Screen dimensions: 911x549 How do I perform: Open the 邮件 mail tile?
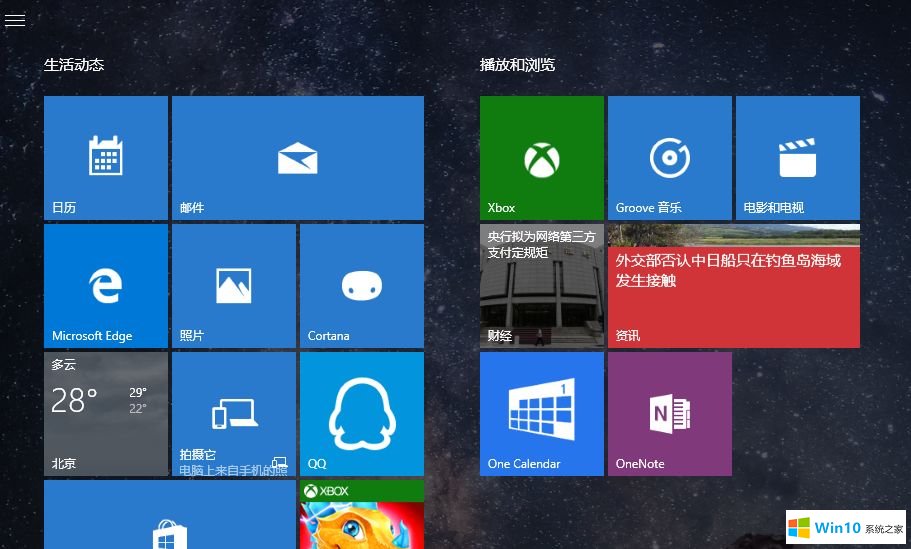pos(298,158)
